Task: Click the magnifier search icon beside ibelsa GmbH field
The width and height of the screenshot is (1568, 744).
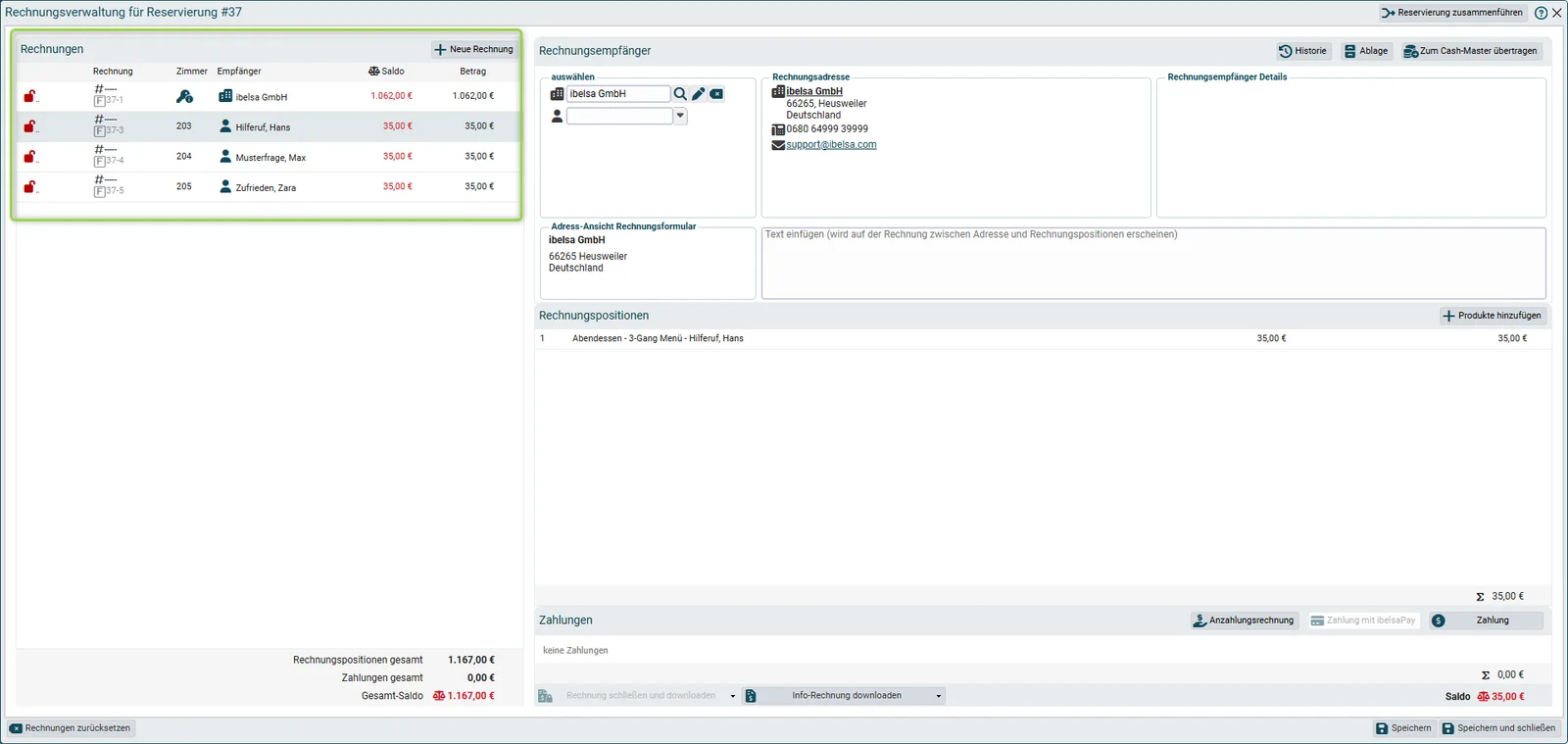Action: [x=680, y=94]
